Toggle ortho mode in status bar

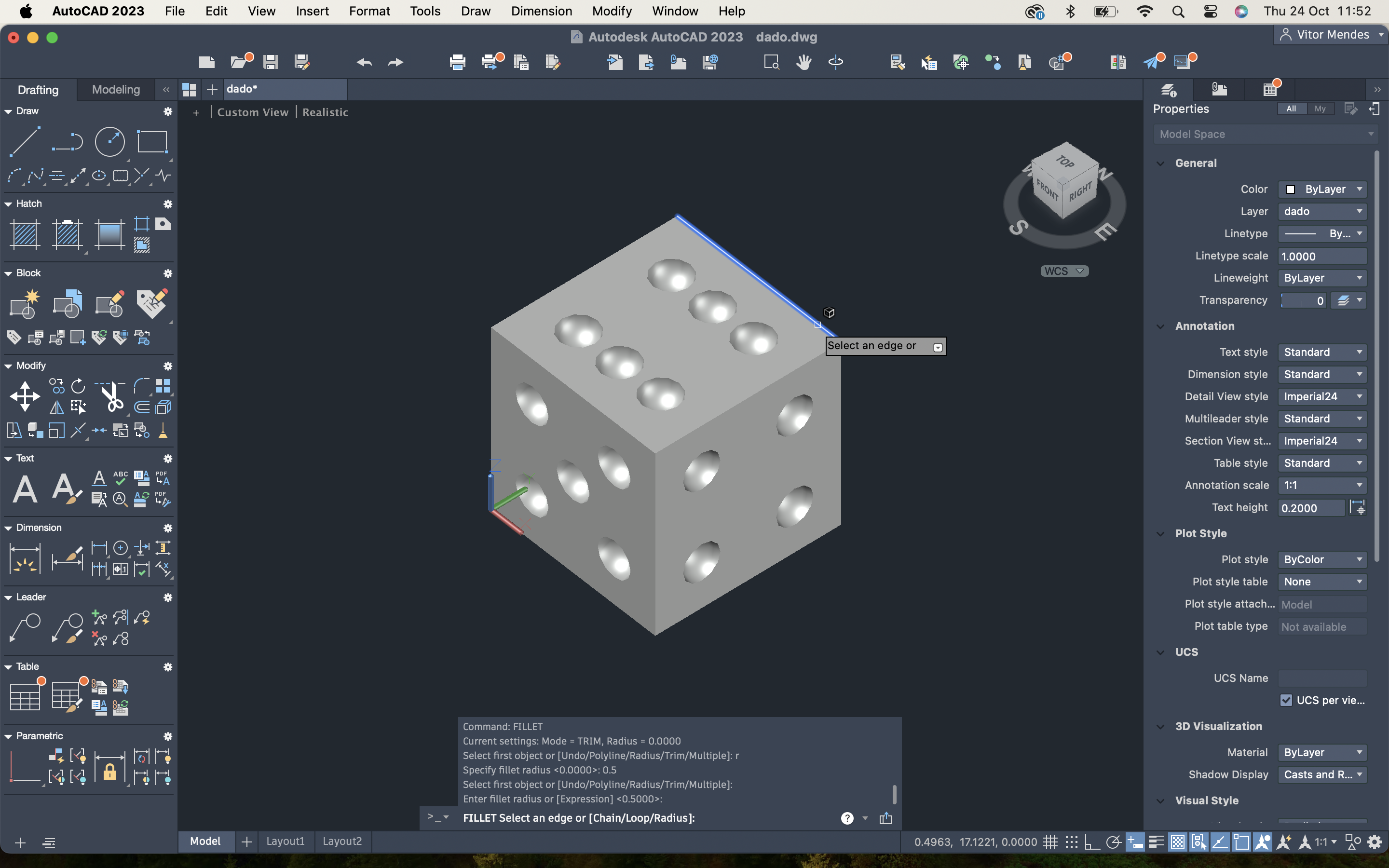pyautogui.click(x=1092, y=842)
